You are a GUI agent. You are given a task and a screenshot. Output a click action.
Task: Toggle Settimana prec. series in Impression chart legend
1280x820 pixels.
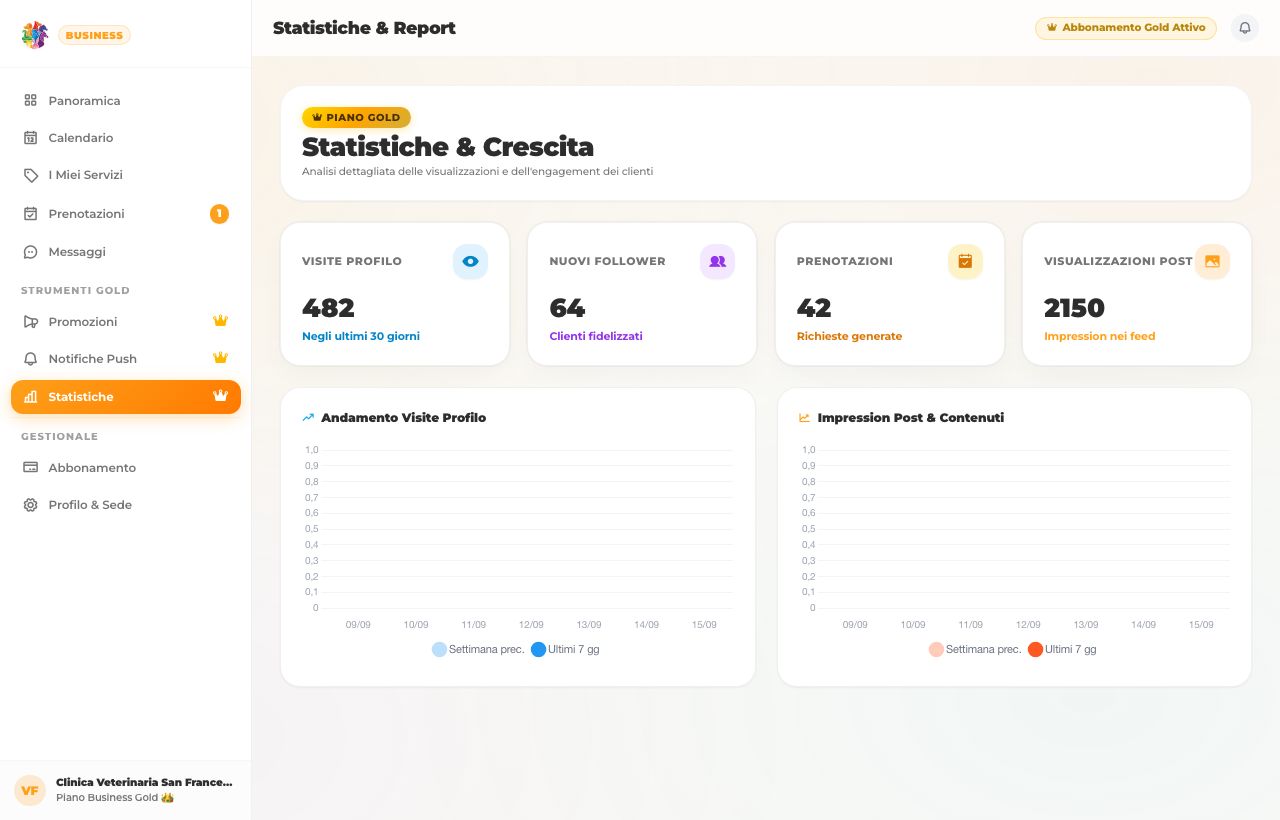click(975, 650)
